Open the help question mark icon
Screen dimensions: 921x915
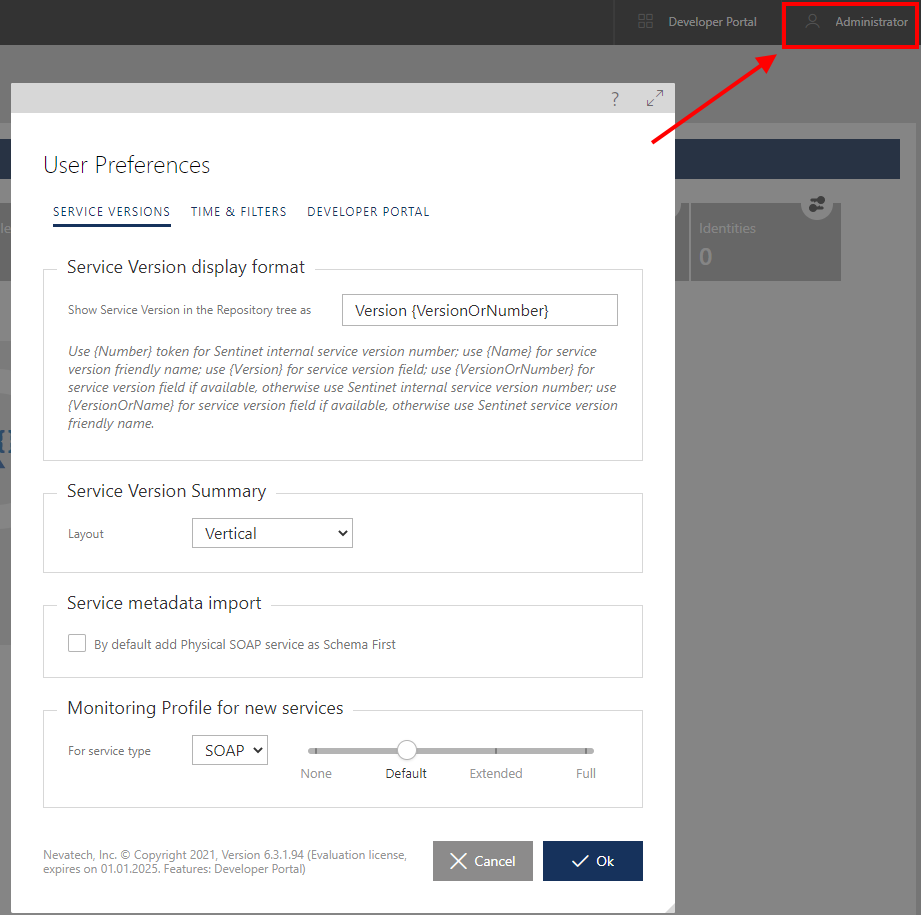pyautogui.click(x=614, y=99)
